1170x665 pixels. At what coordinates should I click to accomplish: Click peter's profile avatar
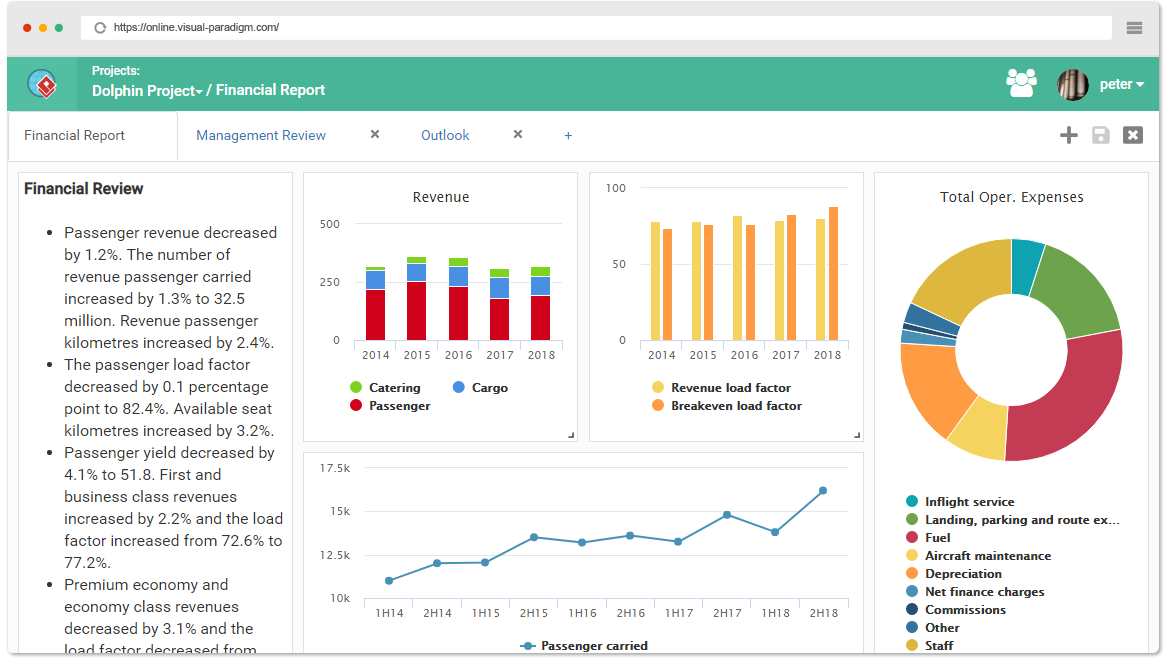pos(1072,84)
